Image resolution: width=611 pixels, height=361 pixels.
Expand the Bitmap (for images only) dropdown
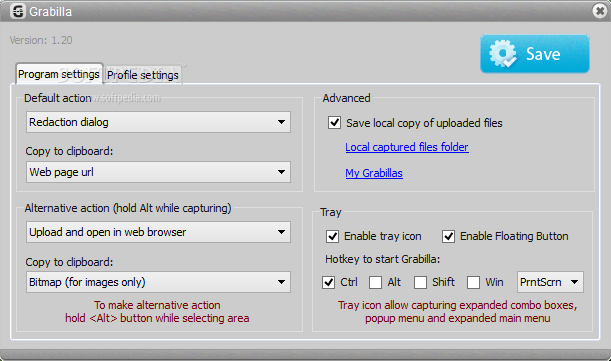pos(158,282)
